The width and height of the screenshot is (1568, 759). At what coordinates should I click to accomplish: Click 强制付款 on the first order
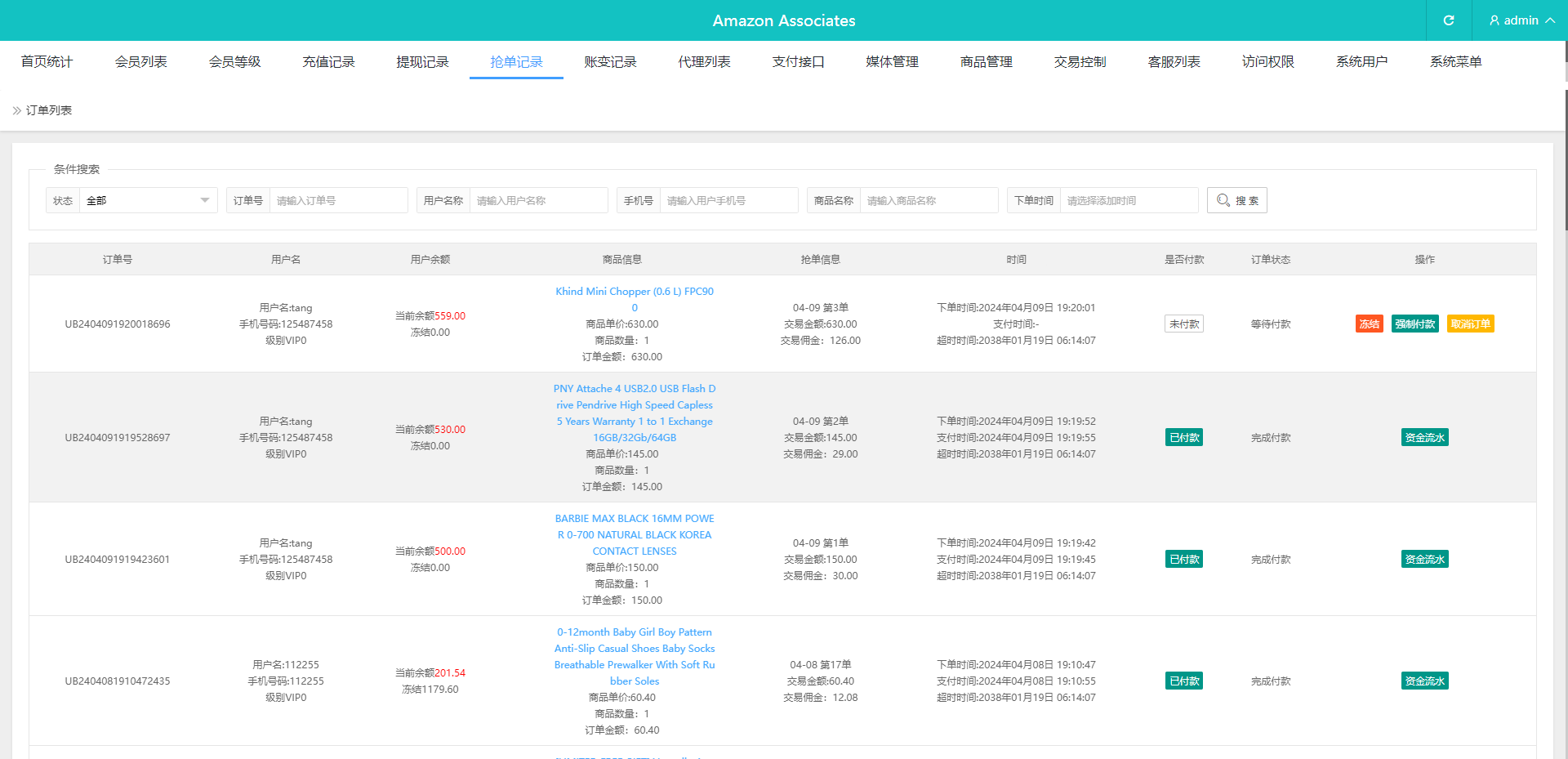1415,324
